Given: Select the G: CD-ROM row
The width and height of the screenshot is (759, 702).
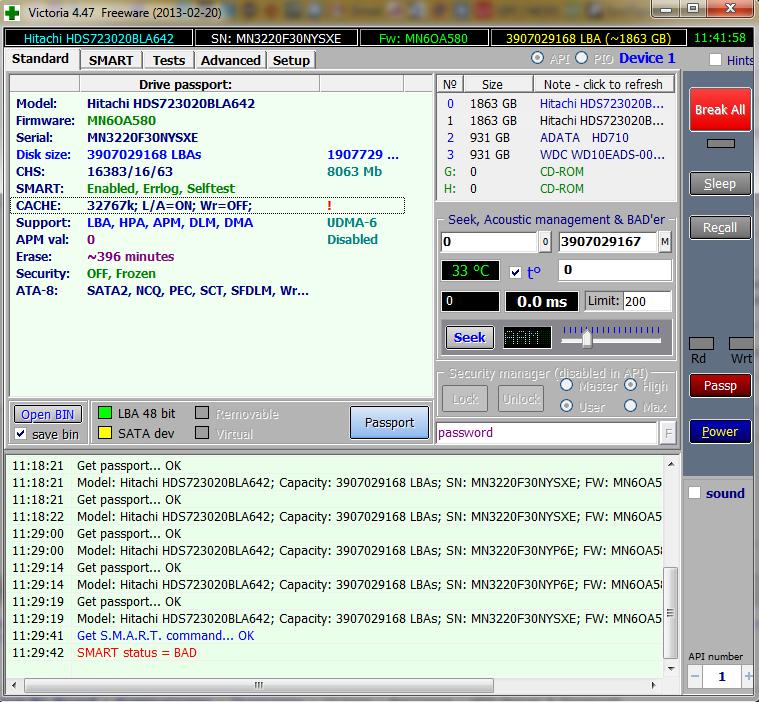Looking at the screenshot, I should pyautogui.click(x=556, y=171).
